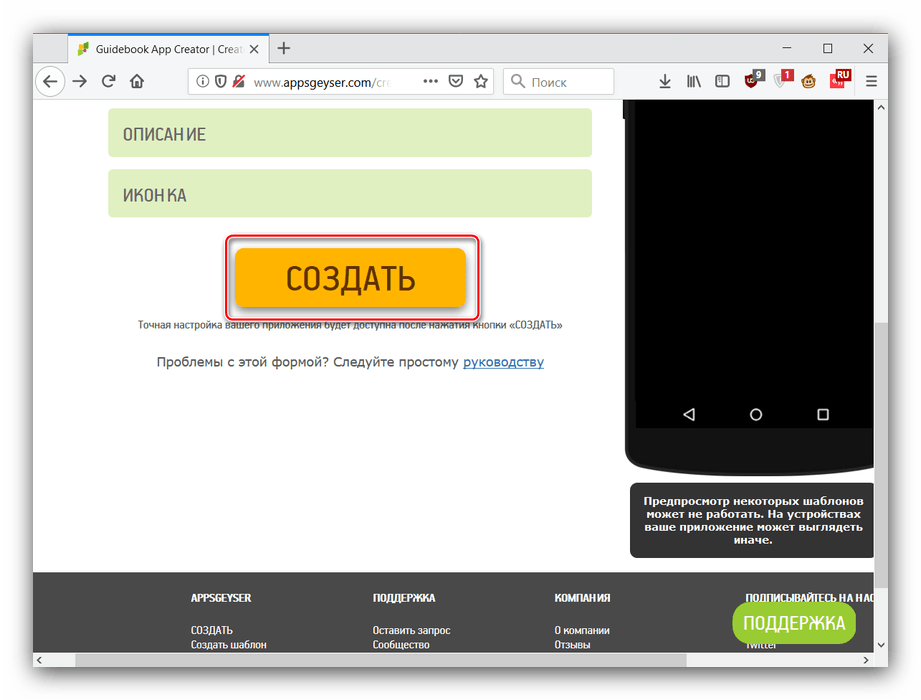Click the crossed-out permission icon in address bar
921x700 pixels.
[238, 81]
